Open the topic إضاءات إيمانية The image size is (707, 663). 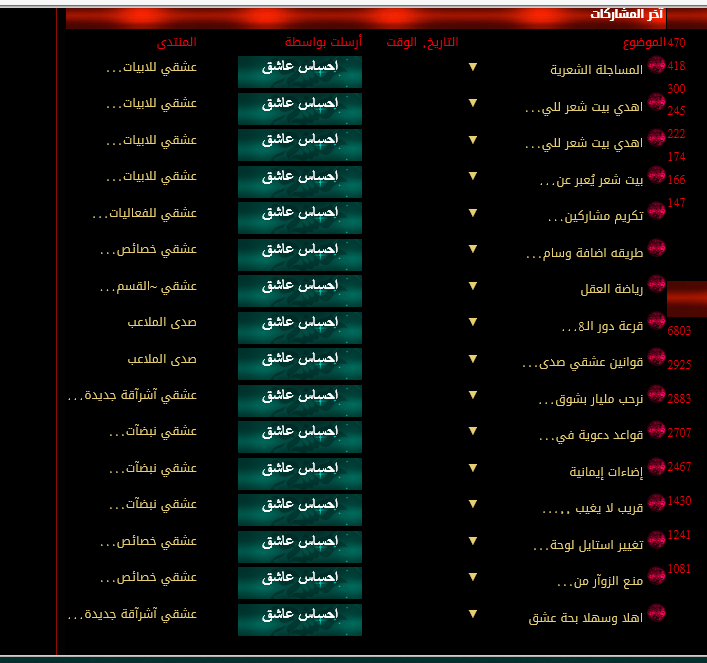coord(606,472)
